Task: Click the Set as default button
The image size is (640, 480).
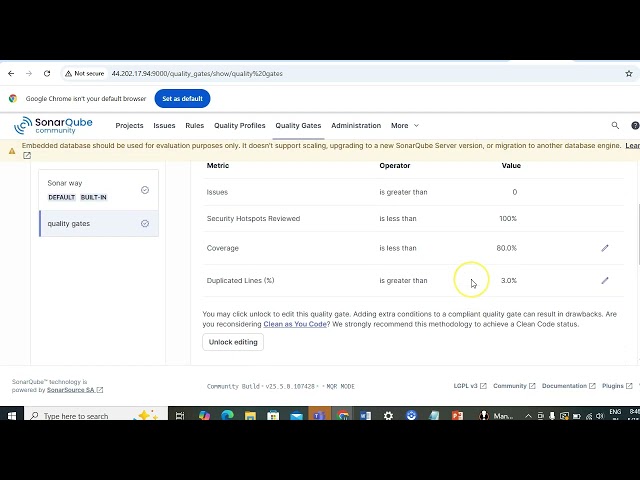Action: click(x=182, y=98)
